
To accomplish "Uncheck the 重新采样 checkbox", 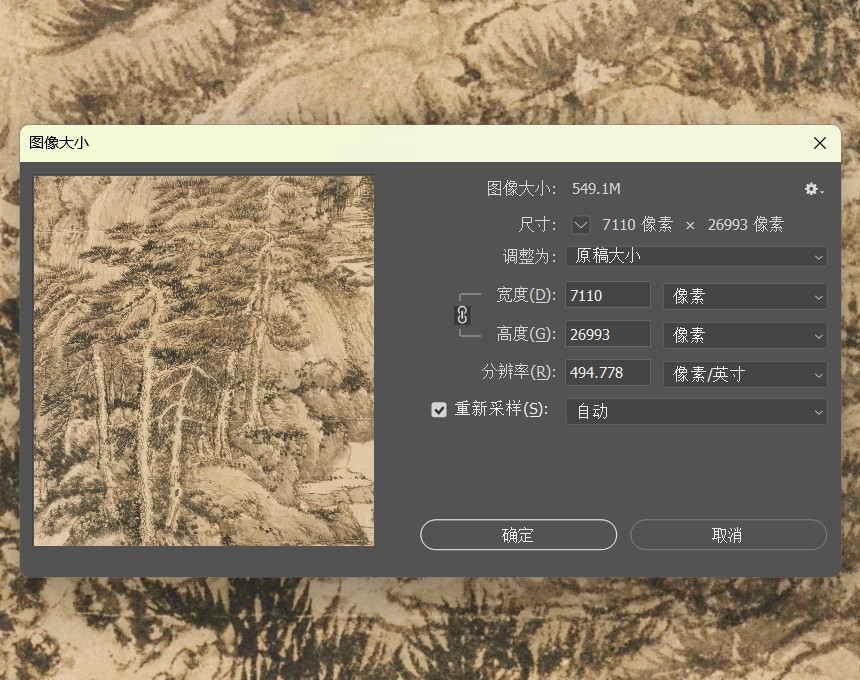I will click(439, 410).
